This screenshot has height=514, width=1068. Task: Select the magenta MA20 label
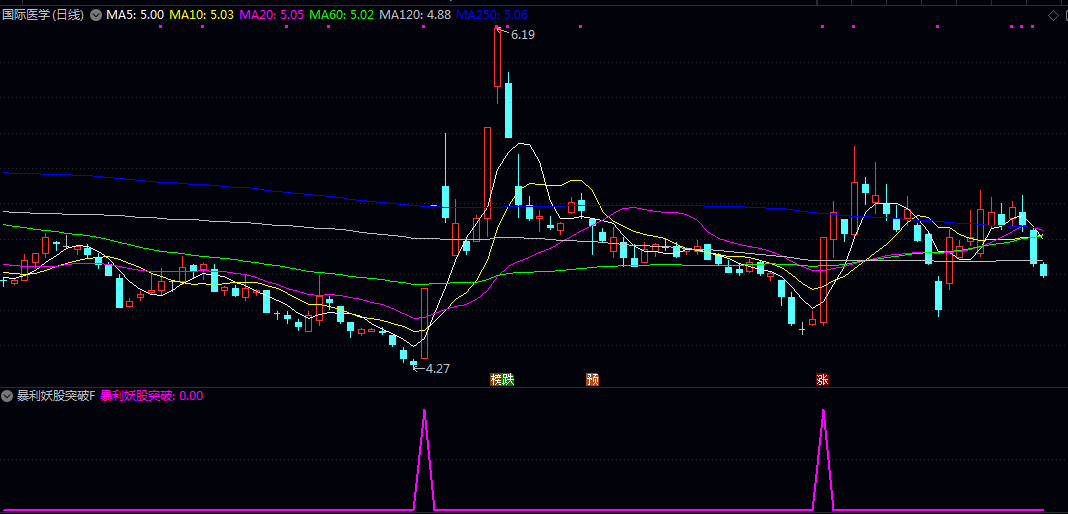click(272, 14)
